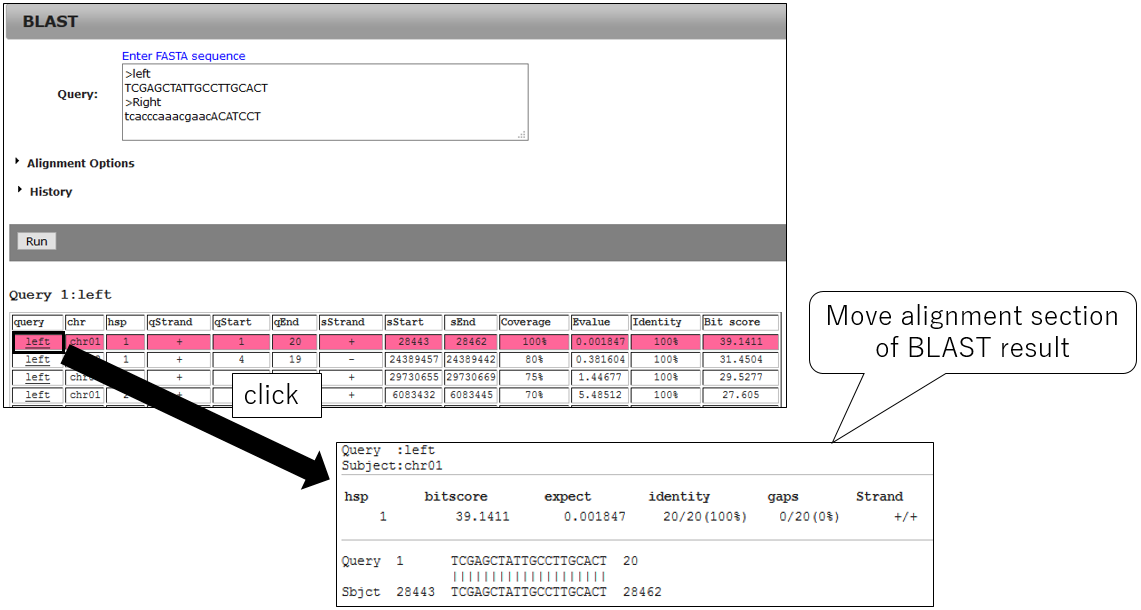Click the qEnd cell 19 in the second row

tap(295, 360)
